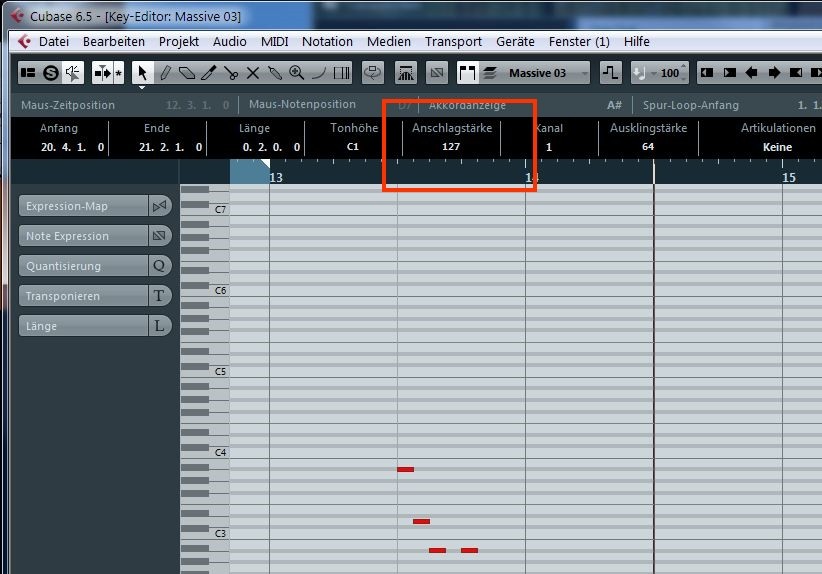Screen dimensions: 822x574
Task: Open the Geräte menu
Action: (515, 41)
